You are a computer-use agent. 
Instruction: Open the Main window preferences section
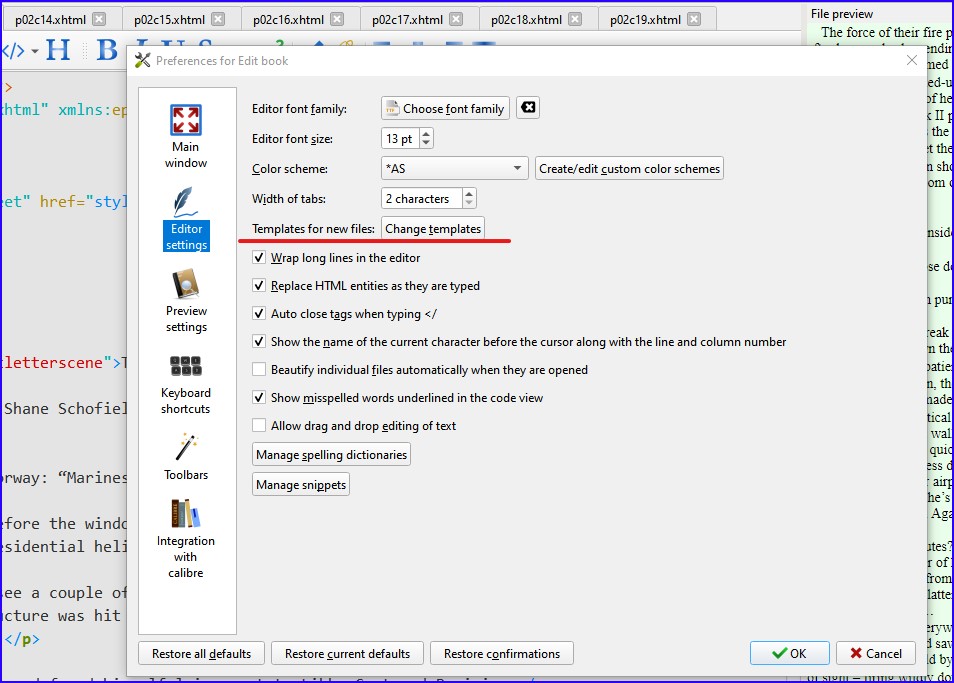pyautogui.click(x=186, y=137)
